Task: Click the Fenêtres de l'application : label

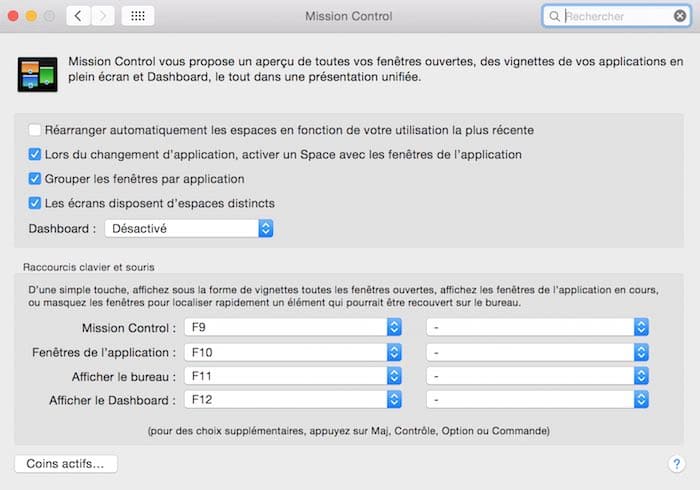Action: click(104, 353)
